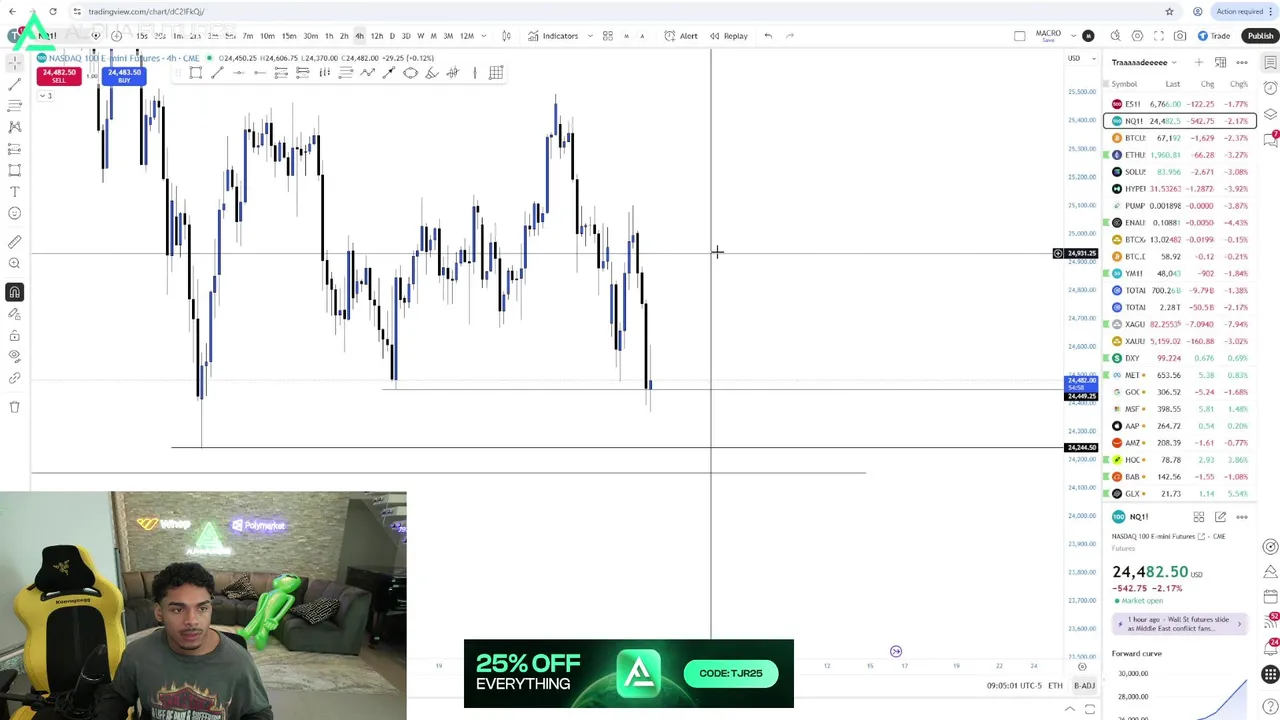Viewport: 1280px width, 720px height.
Task: Expand the Indicators favorites dropdown arrow
Action: 590,36
